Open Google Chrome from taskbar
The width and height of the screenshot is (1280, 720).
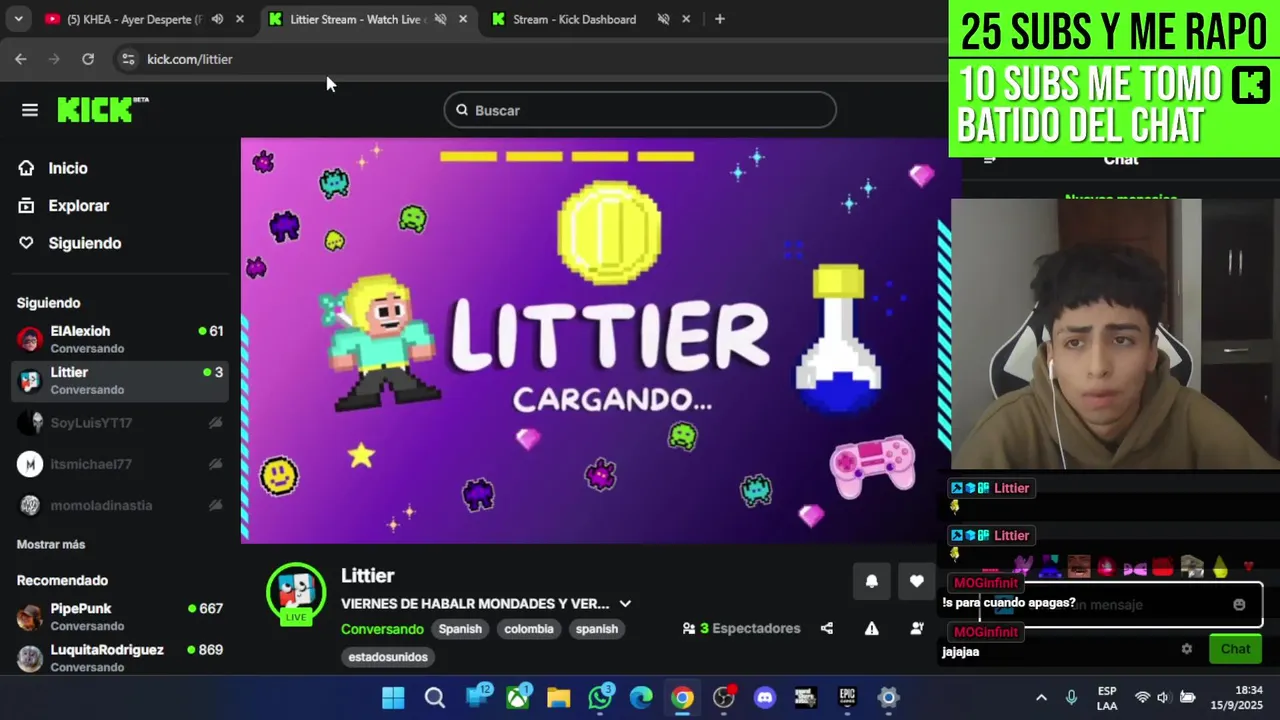[682, 698]
